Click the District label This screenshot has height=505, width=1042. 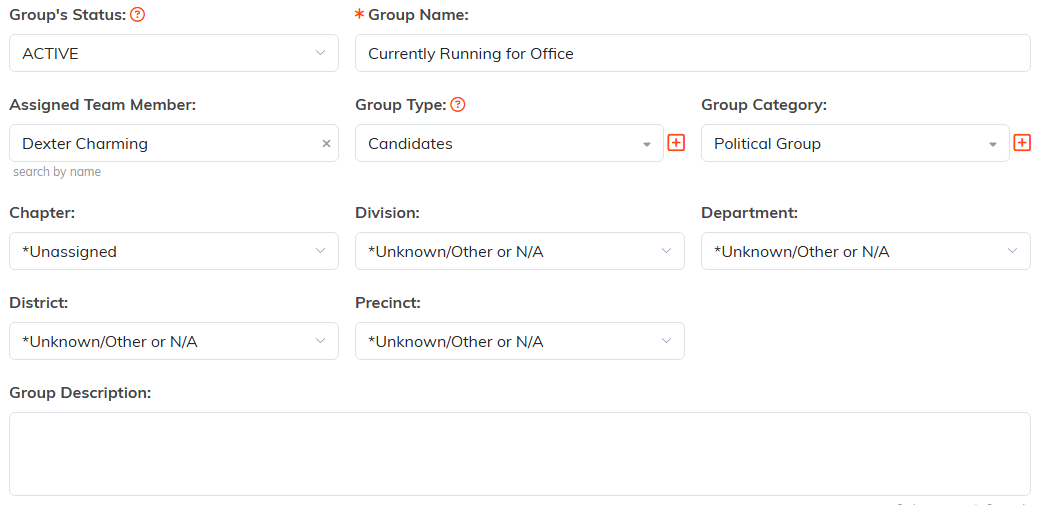(x=39, y=302)
